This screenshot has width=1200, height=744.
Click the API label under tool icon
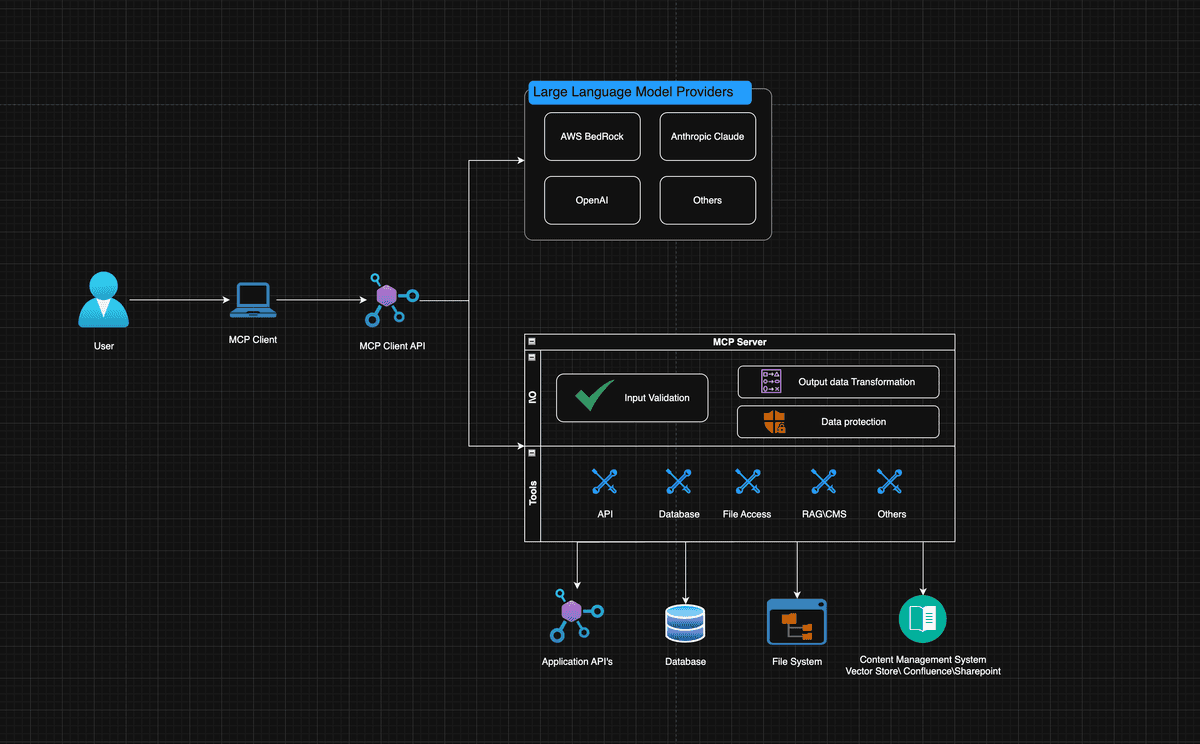click(605, 514)
